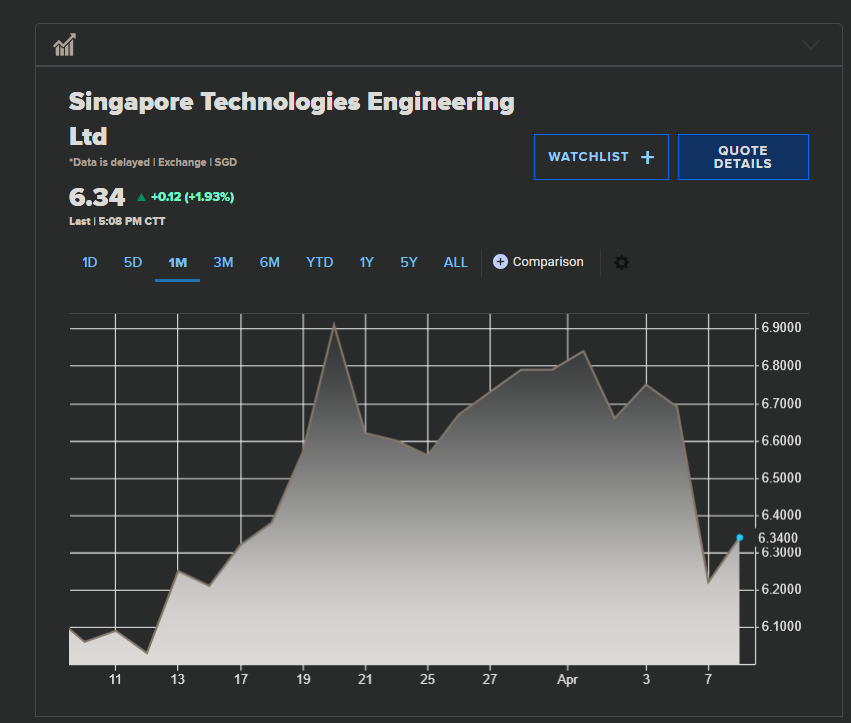
Task: Click the blue last-price dot on the chart
Action: (740, 538)
